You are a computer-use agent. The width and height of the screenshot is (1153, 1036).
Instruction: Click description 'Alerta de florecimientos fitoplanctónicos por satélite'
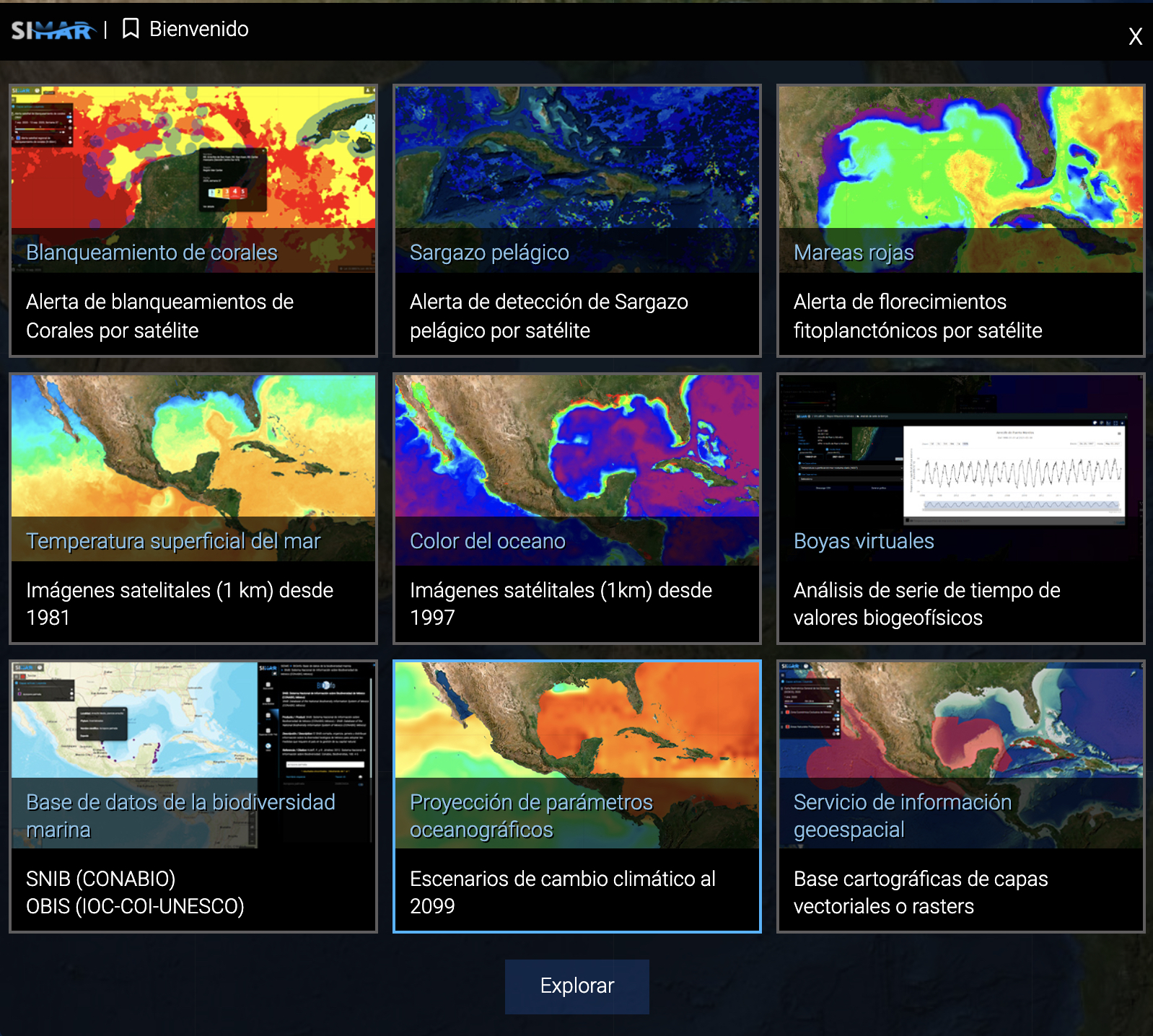click(918, 316)
